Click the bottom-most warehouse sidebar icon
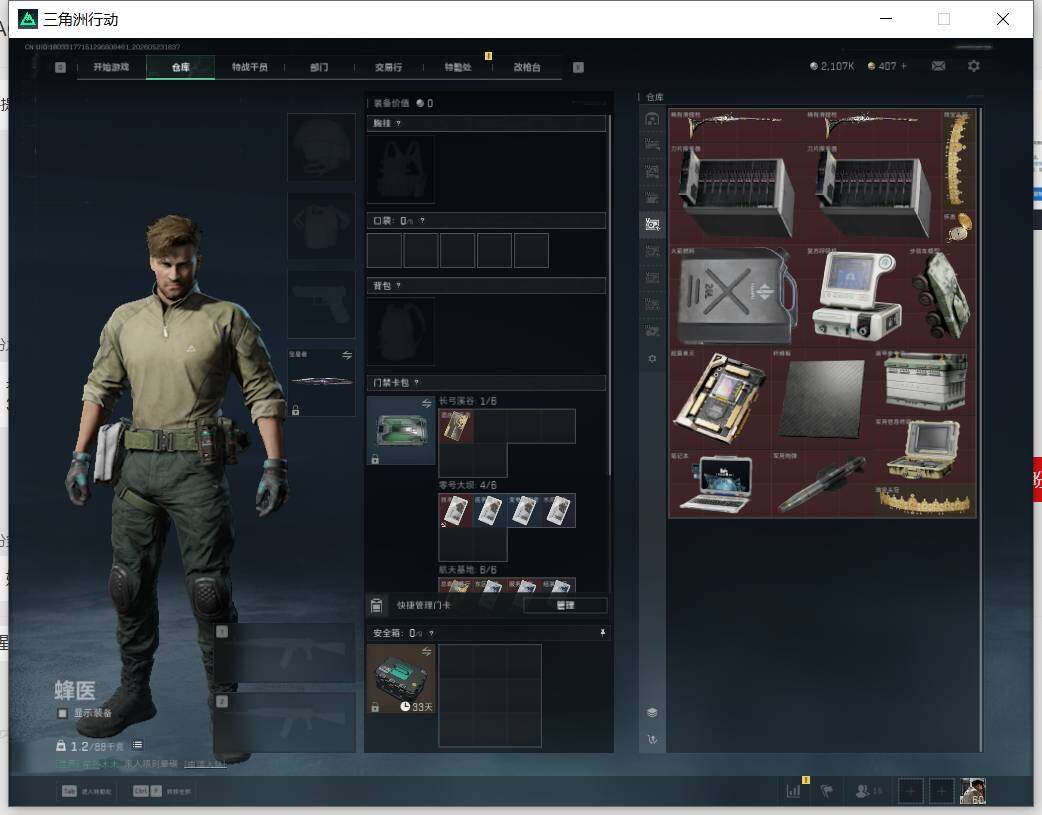 pyautogui.click(x=652, y=739)
